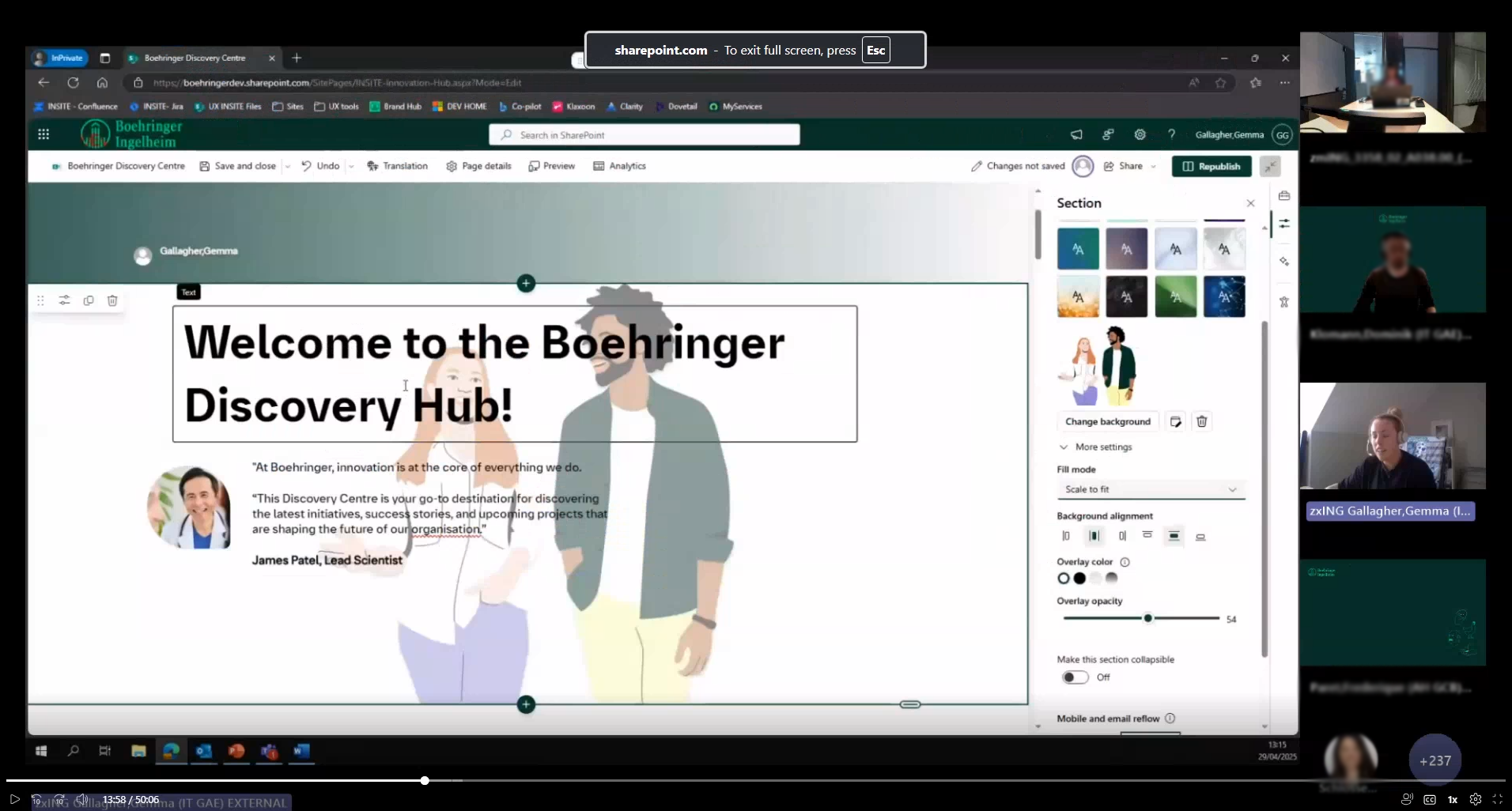Collapse More settings
Viewport: 1512px width, 811px height.
click(x=1095, y=447)
